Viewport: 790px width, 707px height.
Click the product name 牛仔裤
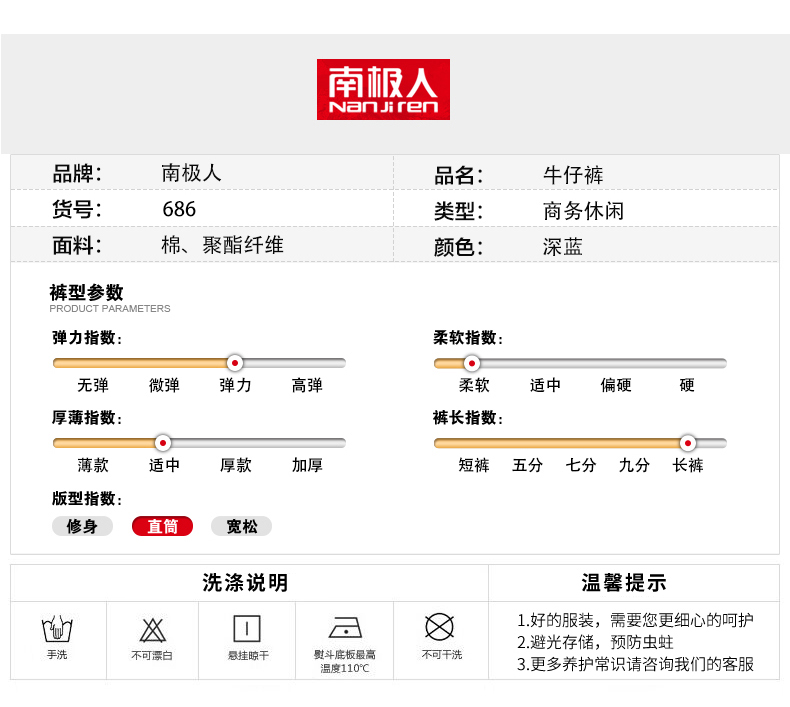(x=573, y=175)
